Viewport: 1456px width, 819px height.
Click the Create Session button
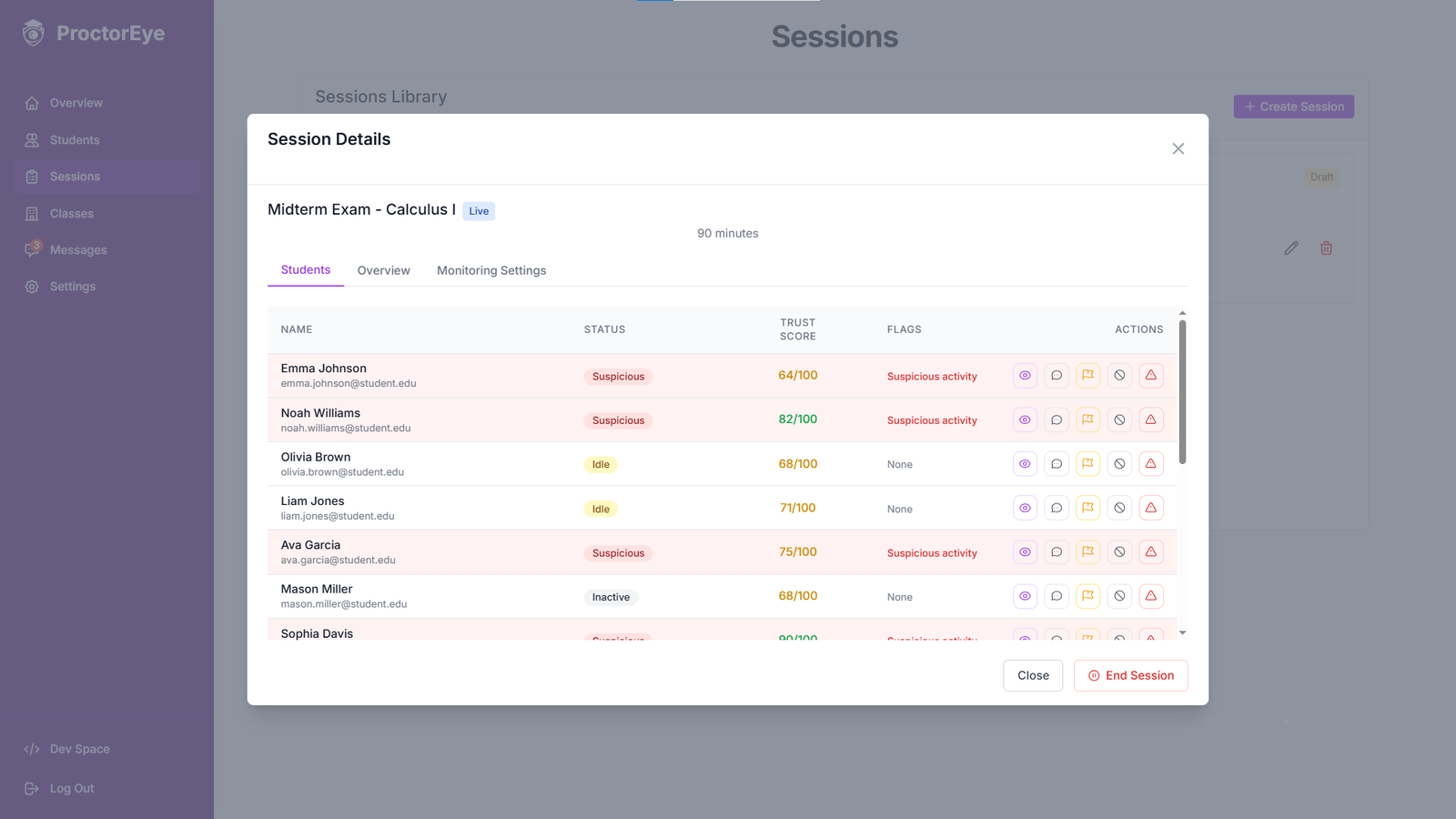point(1293,106)
